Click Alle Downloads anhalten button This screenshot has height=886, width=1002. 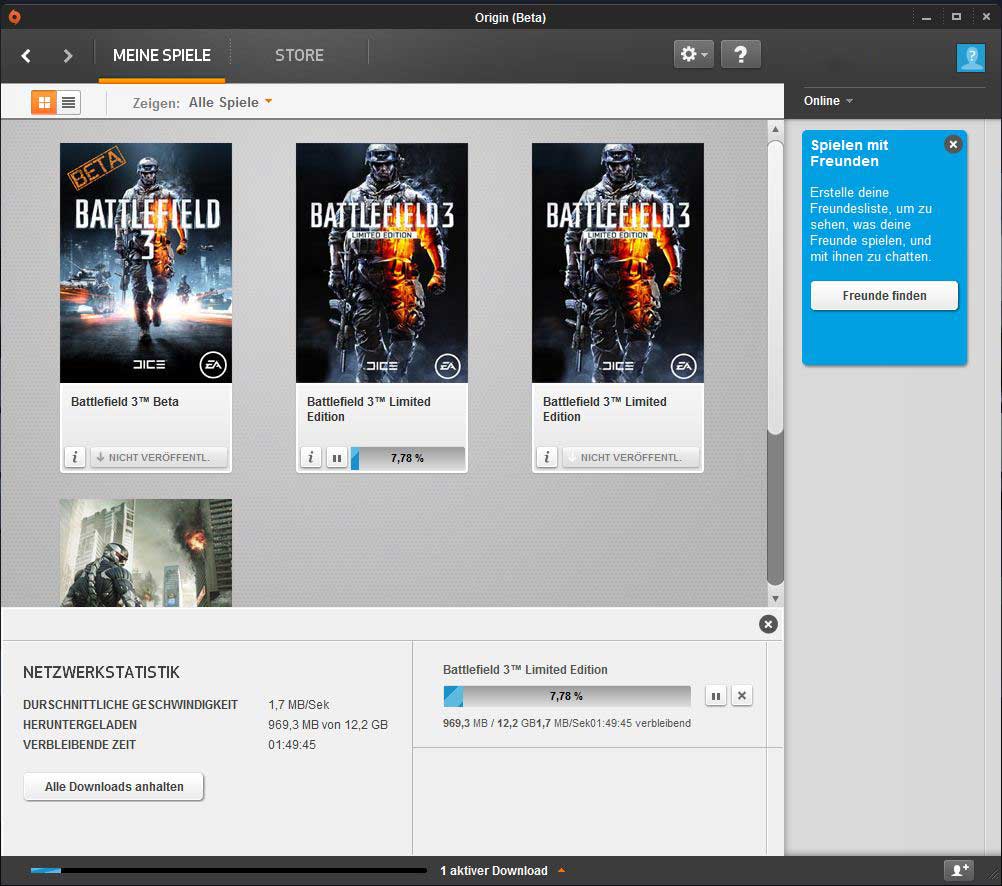pos(114,786)
